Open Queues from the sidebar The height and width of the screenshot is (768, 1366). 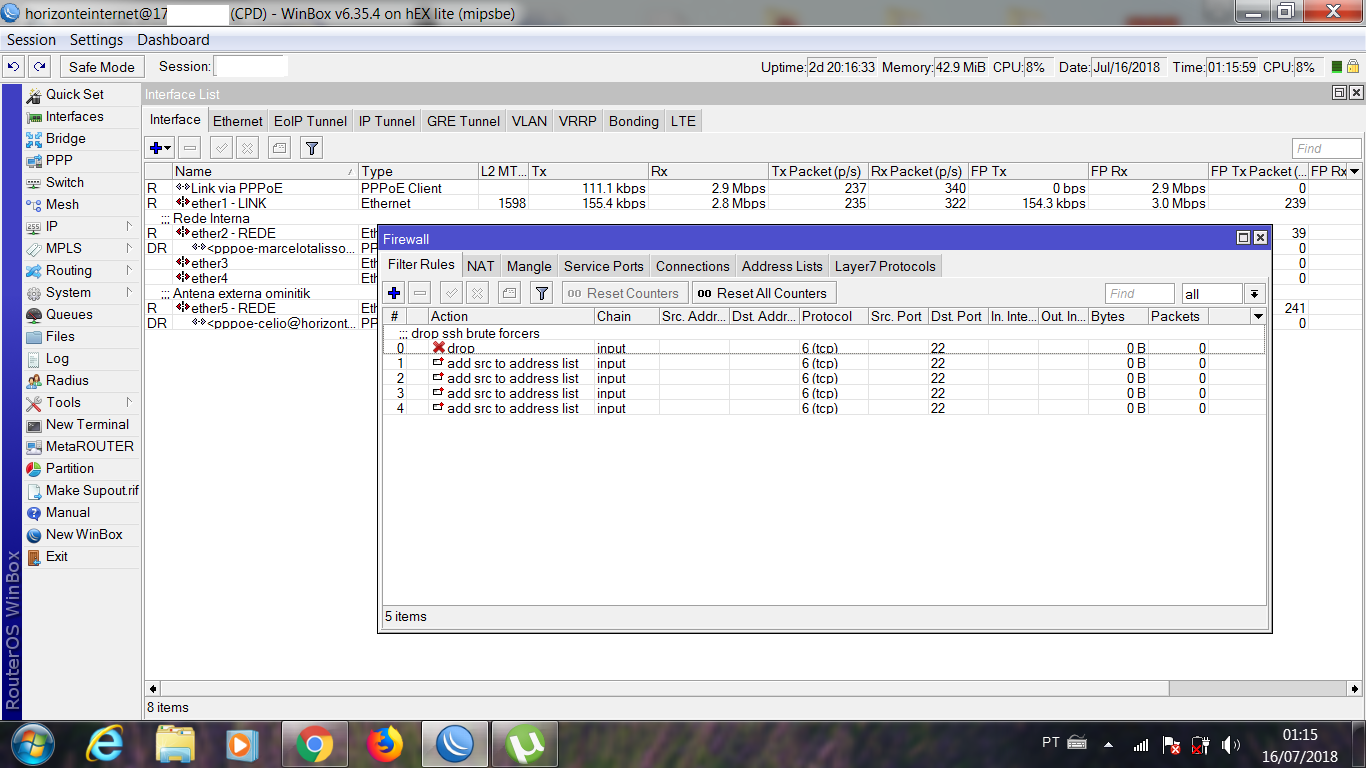click(69, 314)
